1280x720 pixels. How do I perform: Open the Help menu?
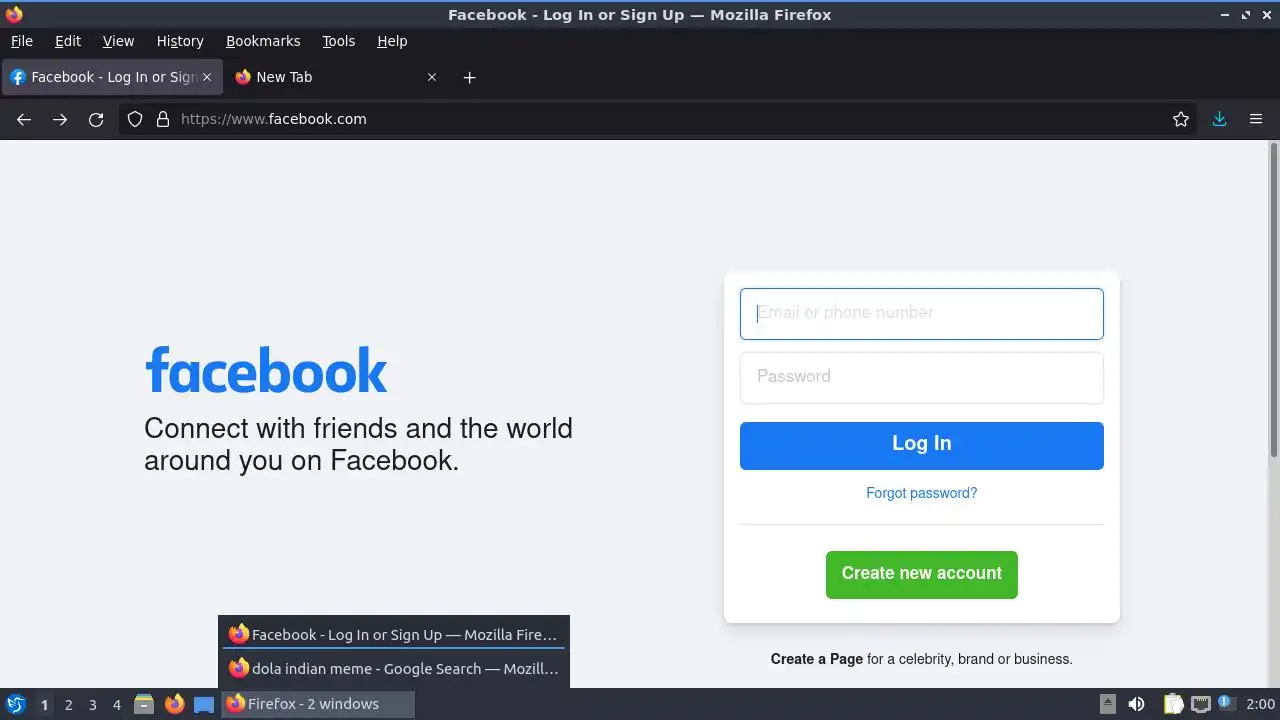click(392, 41)
